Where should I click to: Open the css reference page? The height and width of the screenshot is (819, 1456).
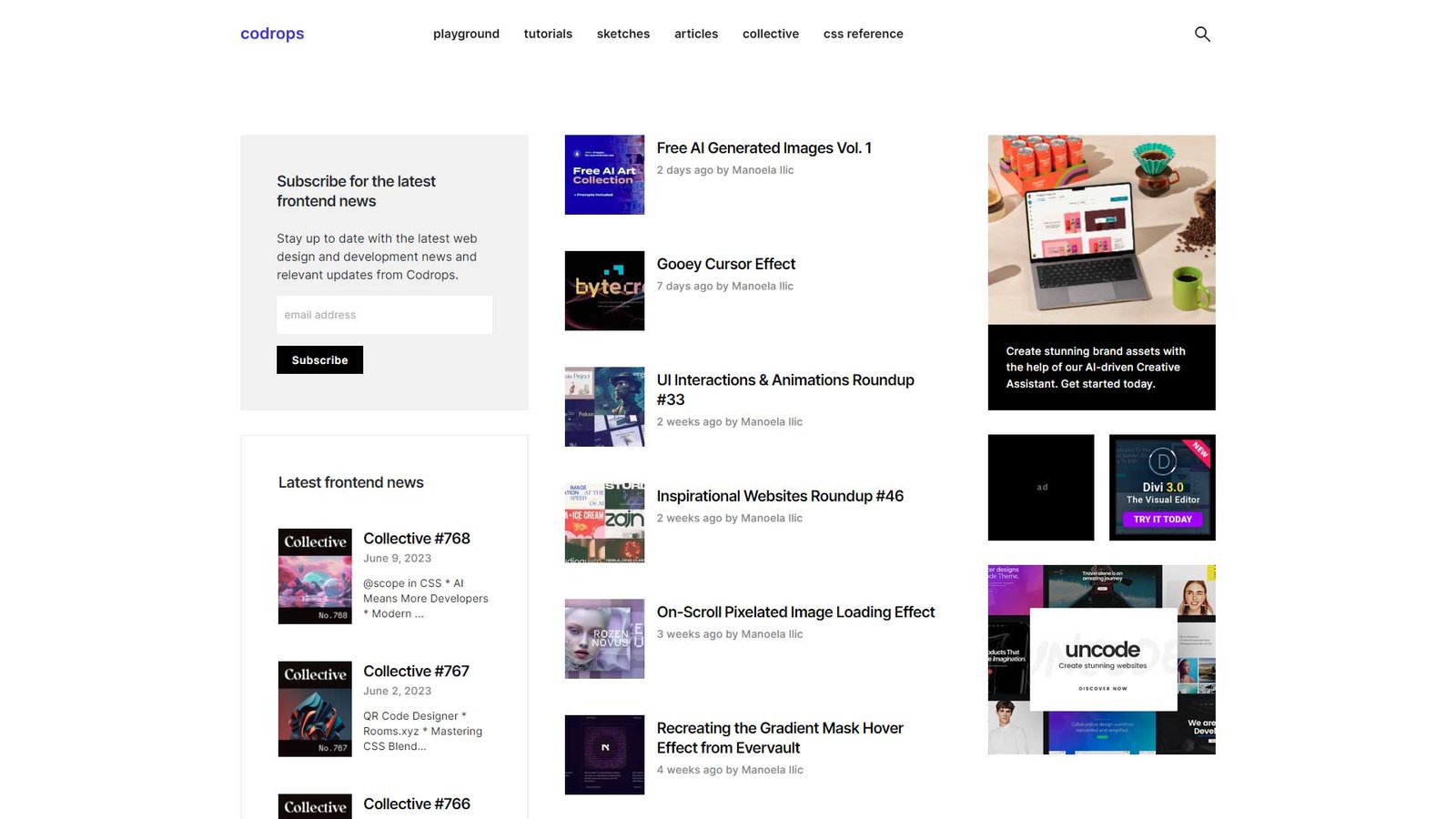tap(863, 34)
